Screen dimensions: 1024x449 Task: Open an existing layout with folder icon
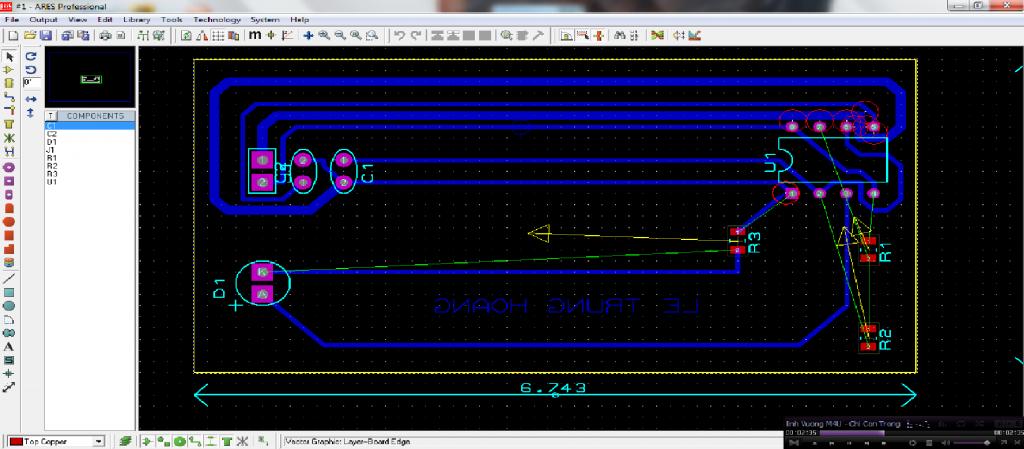click(x=30, y=35)
